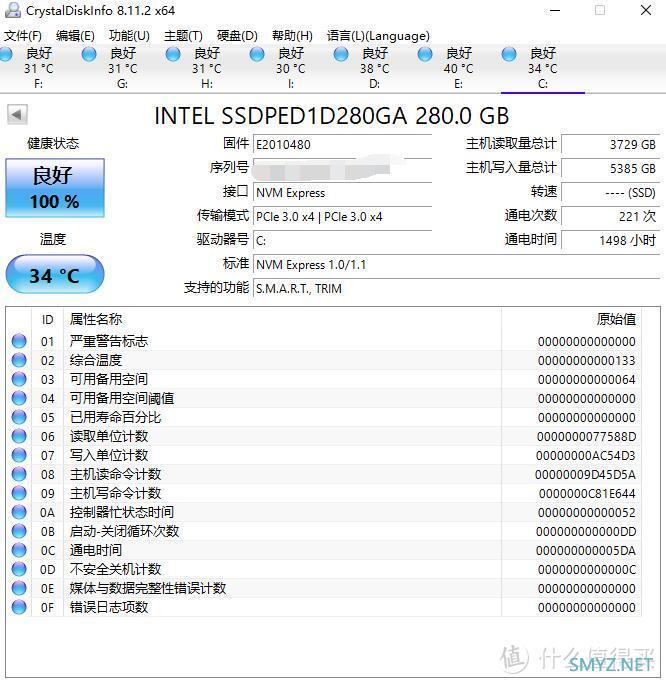Image resolution: width=666 pixels, height=684 pixels.
Task: Click the 支持的功能 field S.M.A.R.T., TRIM
Action: [456, 288]
